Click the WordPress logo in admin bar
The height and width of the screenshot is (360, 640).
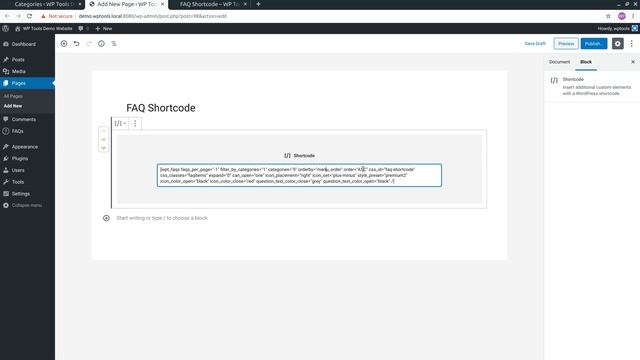(6, 29)
